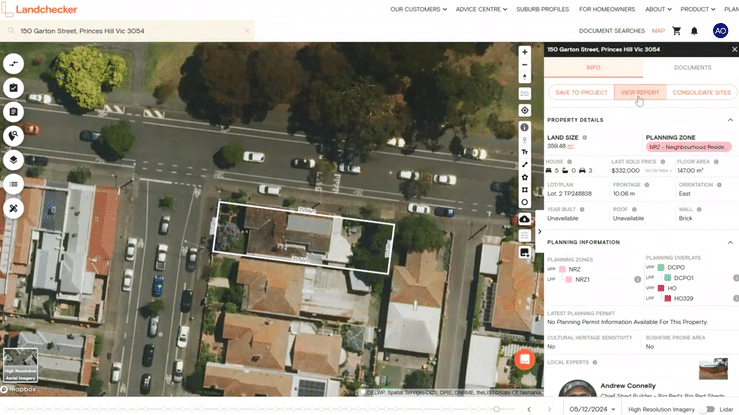Click the NRZ Neighbourhood Residential zone badge
The image size is (739, 415).
pyautogui.click(x=689, y=147)
